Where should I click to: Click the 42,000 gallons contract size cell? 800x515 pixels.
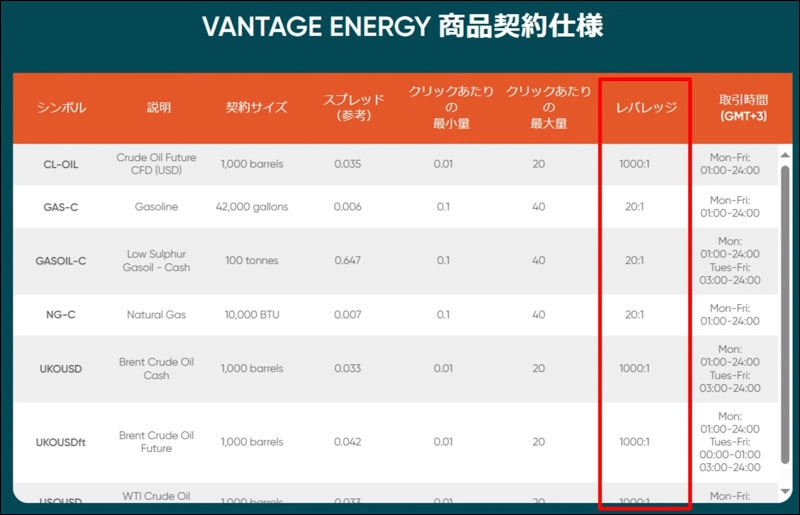tap(251, 207)
